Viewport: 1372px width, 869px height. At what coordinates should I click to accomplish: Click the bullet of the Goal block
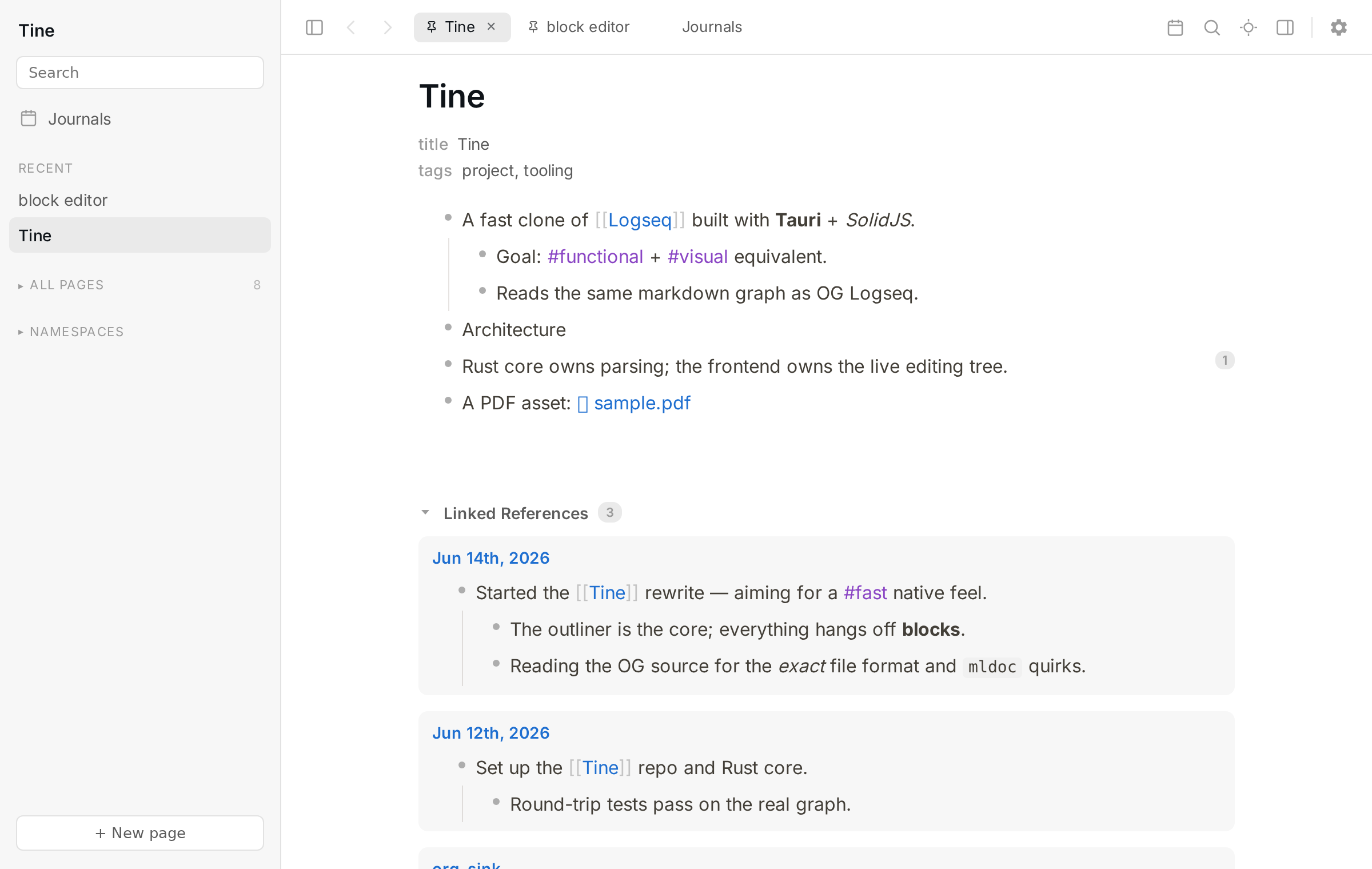pyautogui.click(x=482, y=254)
